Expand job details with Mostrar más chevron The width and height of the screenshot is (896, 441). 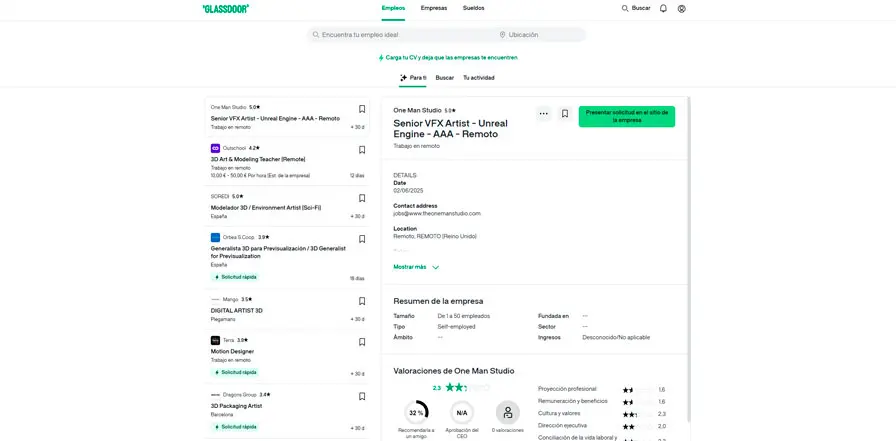point(435,267)
